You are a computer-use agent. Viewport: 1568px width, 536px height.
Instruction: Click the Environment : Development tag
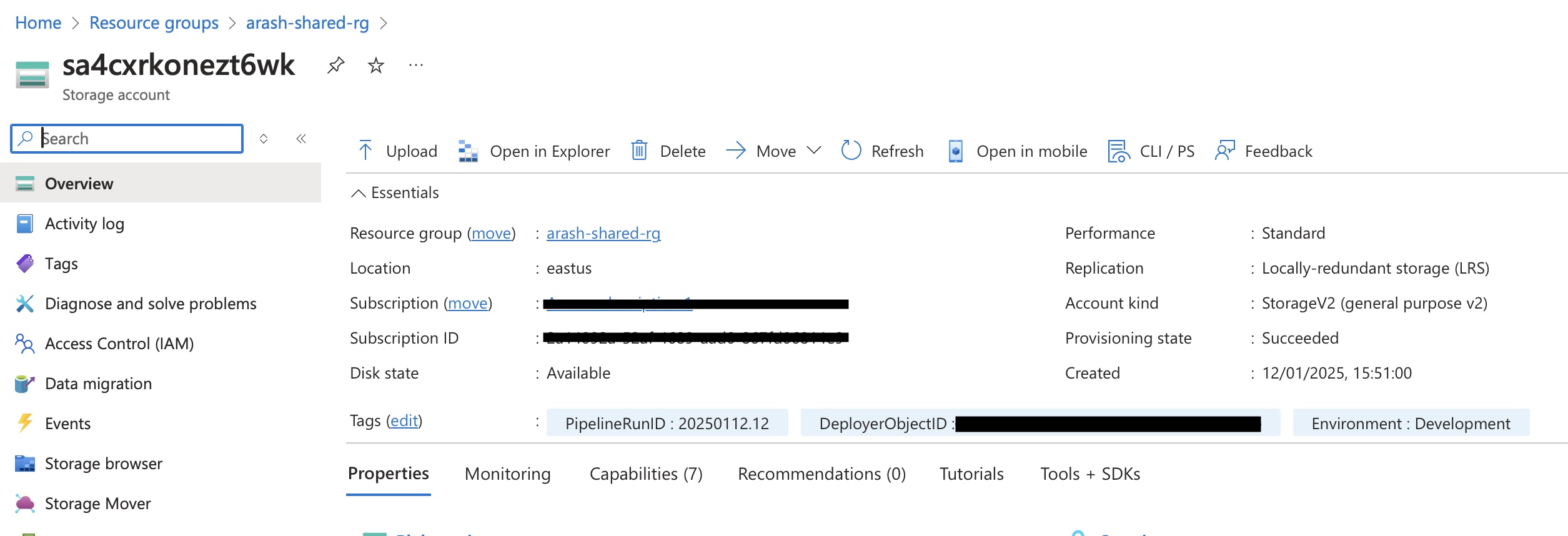[x=1411, y=423]
